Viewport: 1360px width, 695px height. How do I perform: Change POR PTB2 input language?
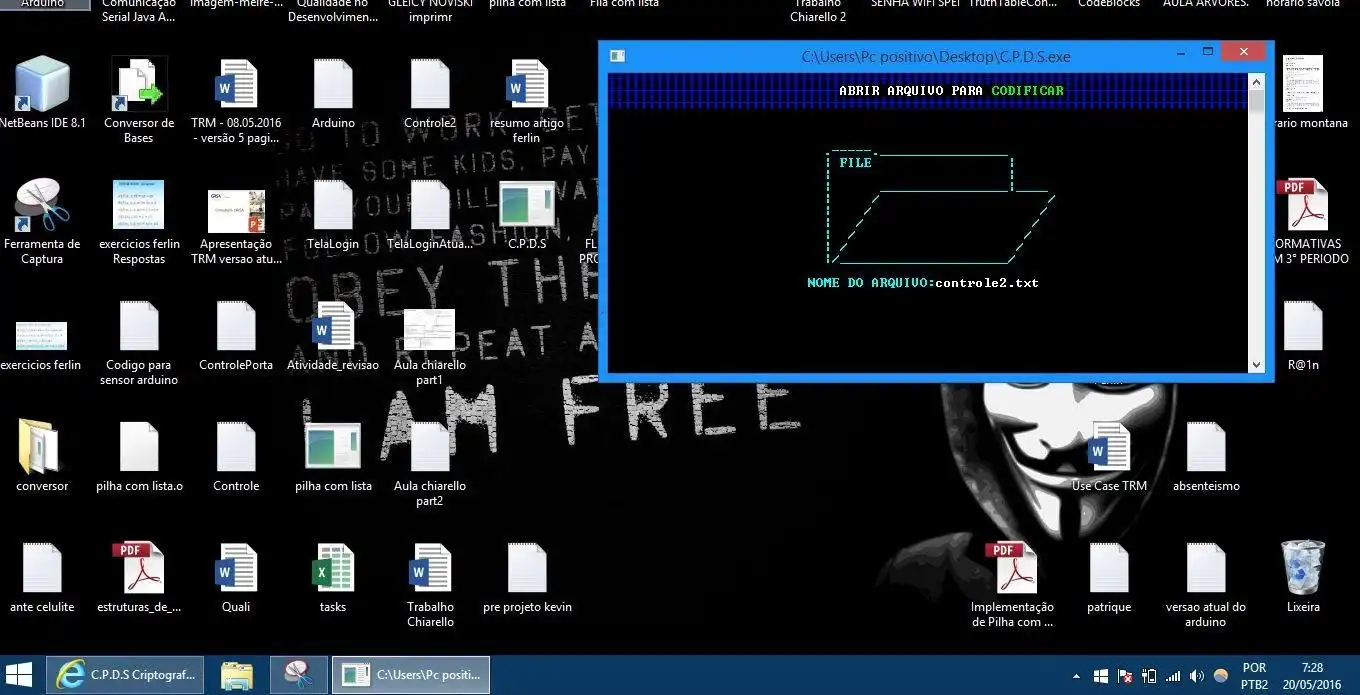[x=1254, y=676]
